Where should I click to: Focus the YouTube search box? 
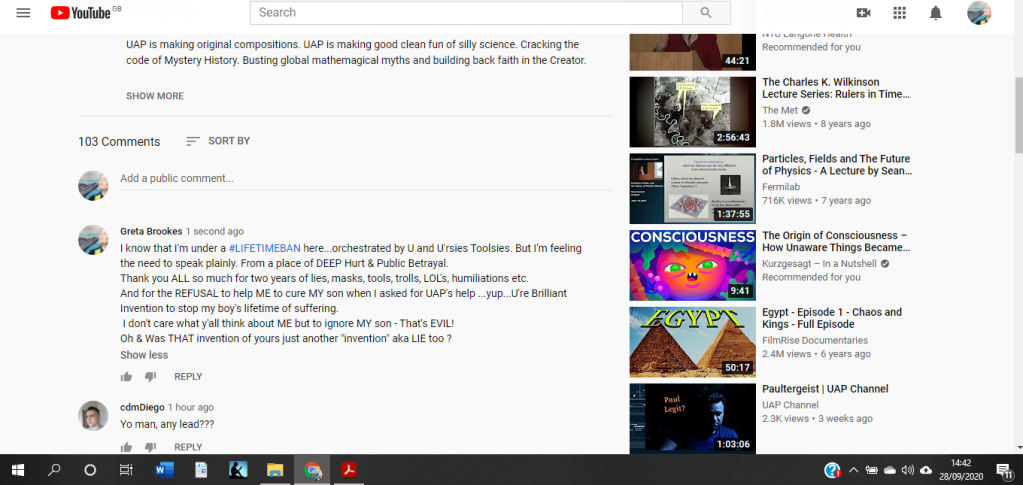tap(466, 13)
